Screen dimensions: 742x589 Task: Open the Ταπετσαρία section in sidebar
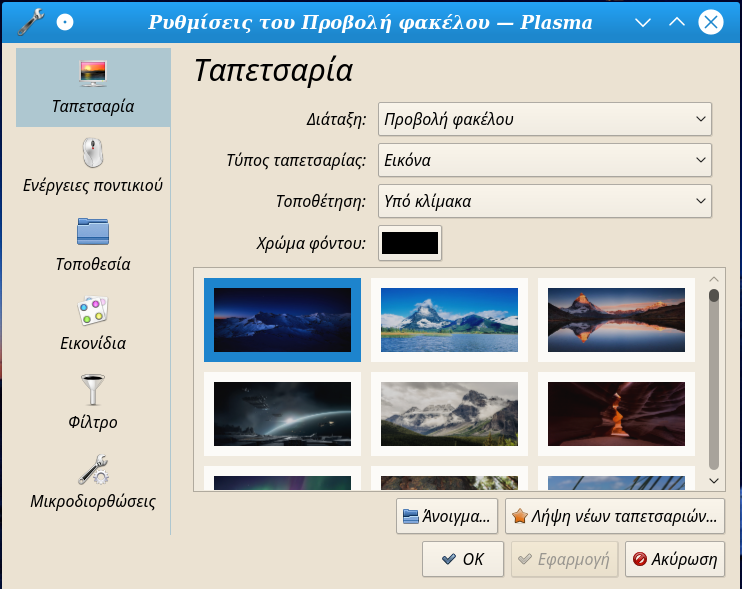point(93,88)
